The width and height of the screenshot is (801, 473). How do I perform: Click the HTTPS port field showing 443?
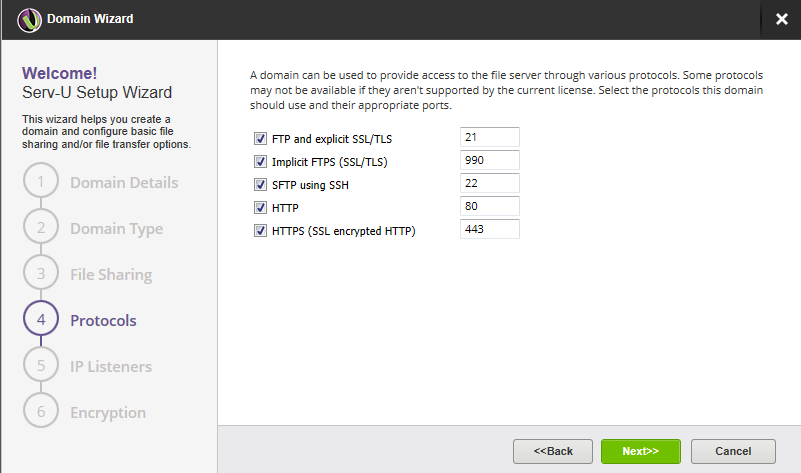(489, 230)
